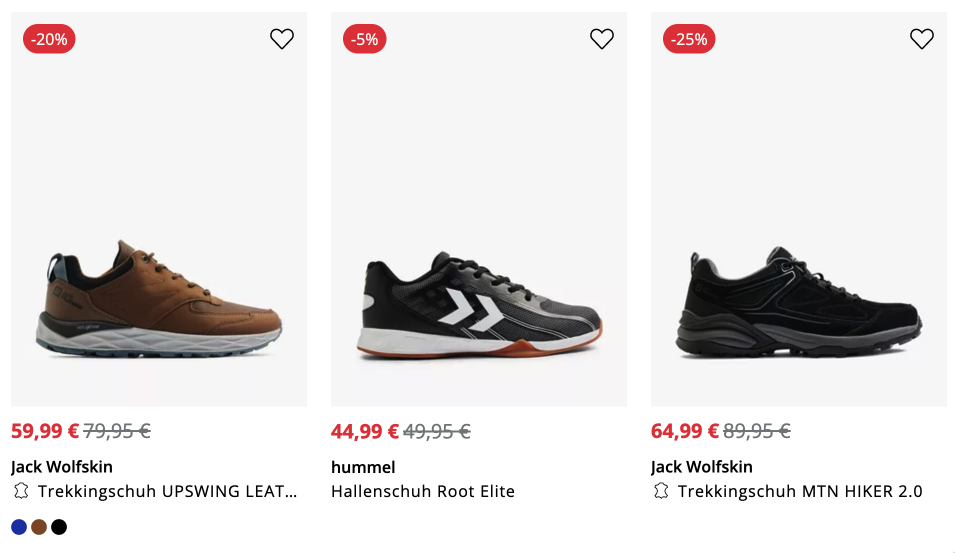Open the brown UPSWING trekking shoe image
Image resolution: width=955 pixels, height=553 pixels.
tap(160, 300)
